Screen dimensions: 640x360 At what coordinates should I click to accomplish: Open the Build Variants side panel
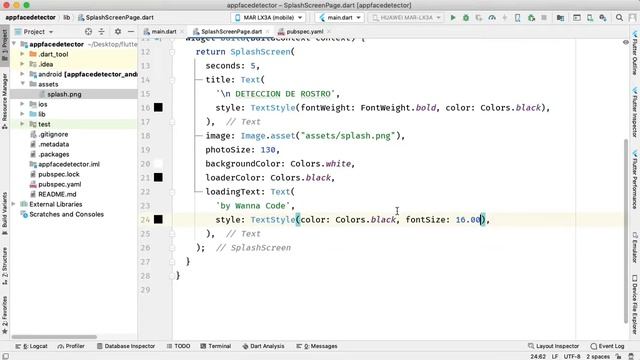(4, 213)
